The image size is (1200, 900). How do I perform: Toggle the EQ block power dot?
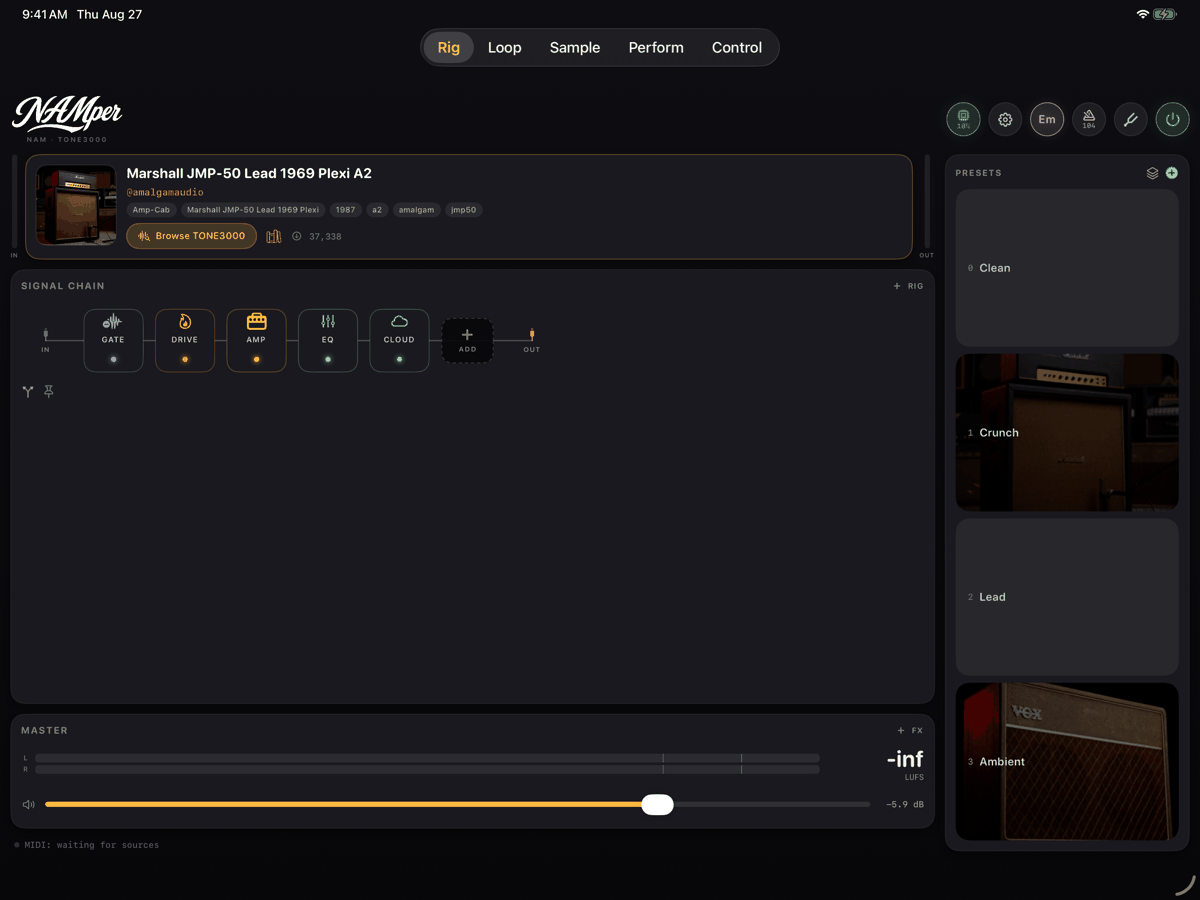click(328, 359)
